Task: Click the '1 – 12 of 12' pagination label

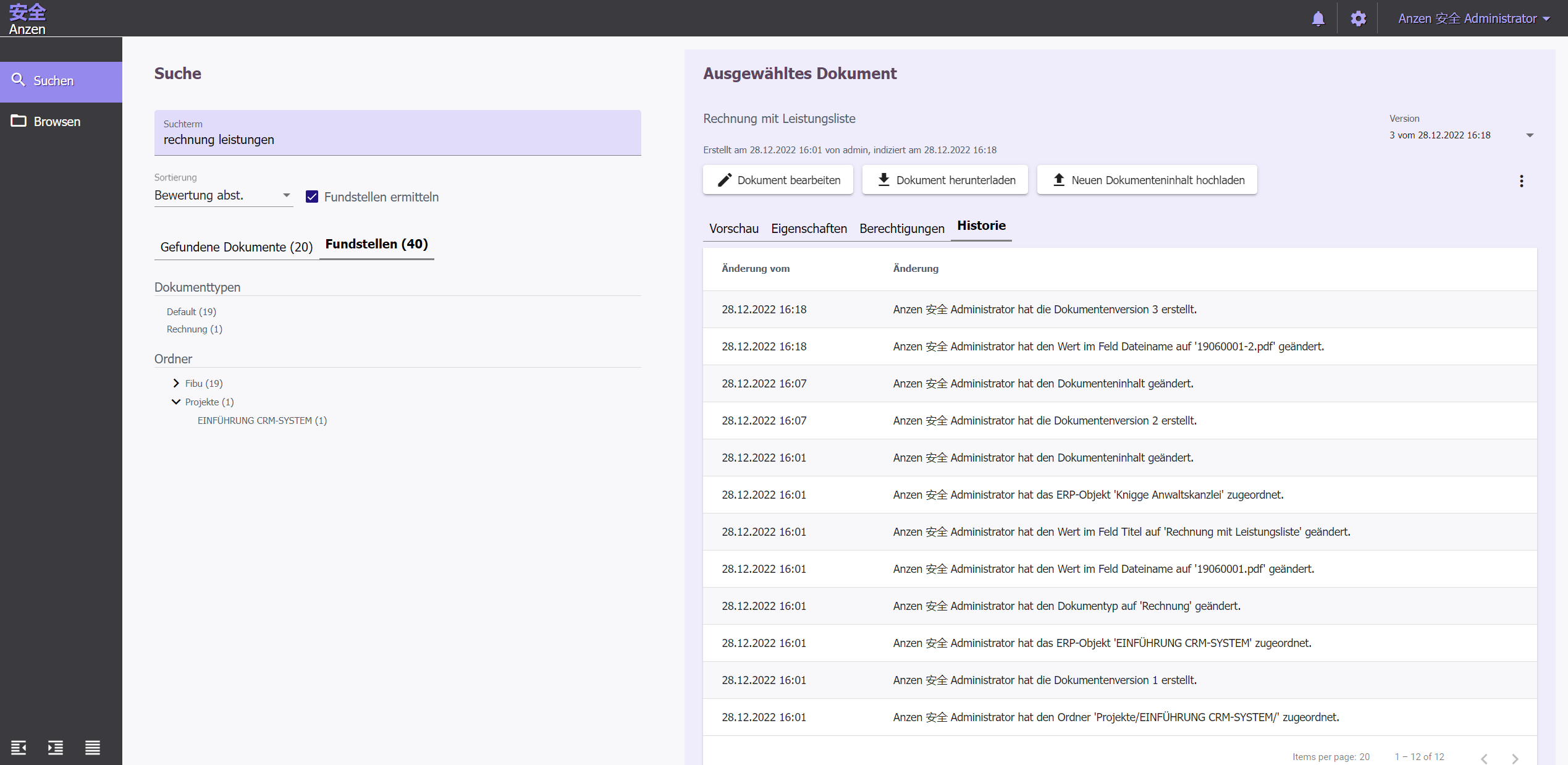Action: [x=1419, y=756]
